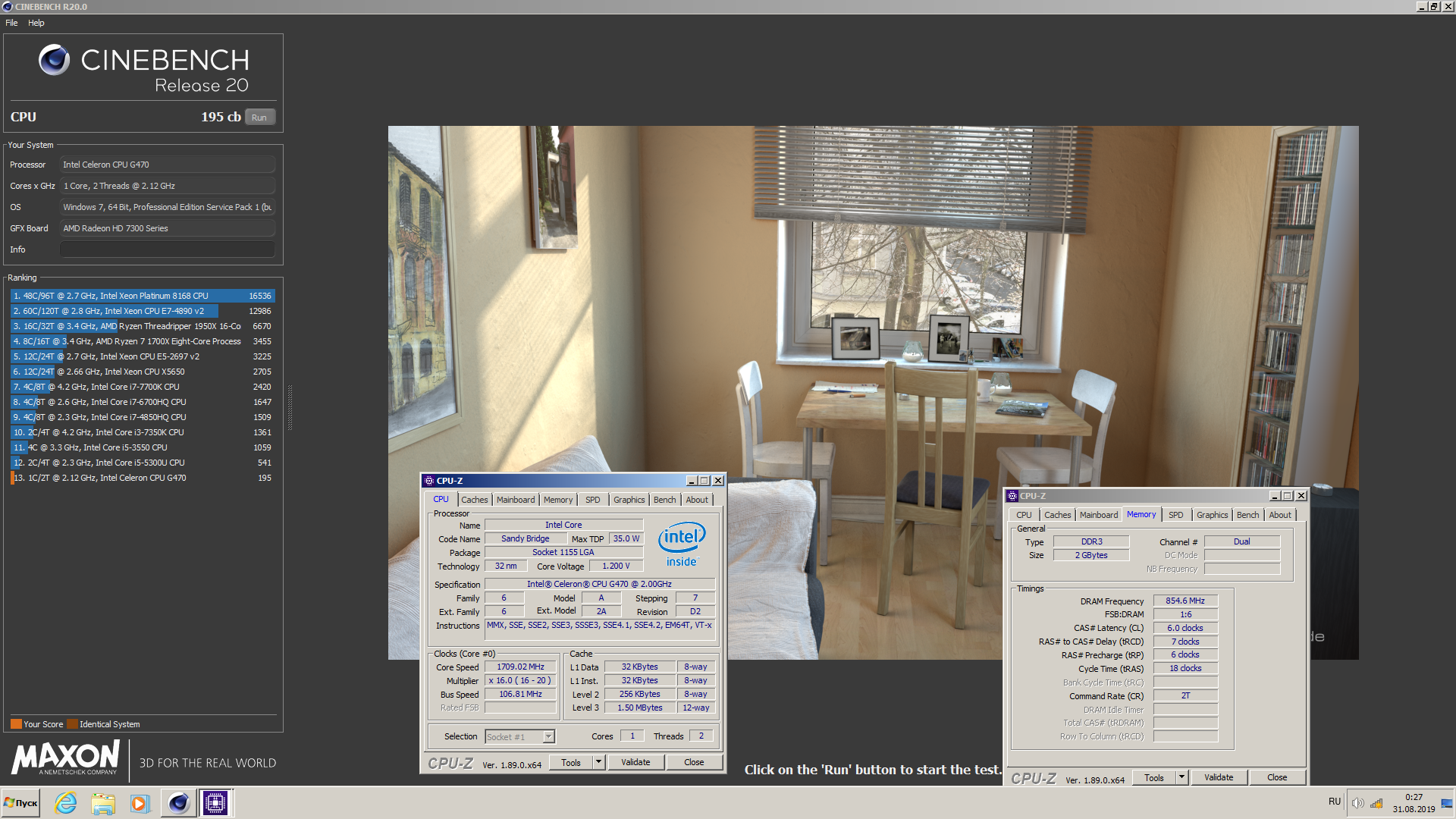This screenshot has height=819, width=1456.
Task: Click the volume speaker tray icon
Action: [1357, 802]
